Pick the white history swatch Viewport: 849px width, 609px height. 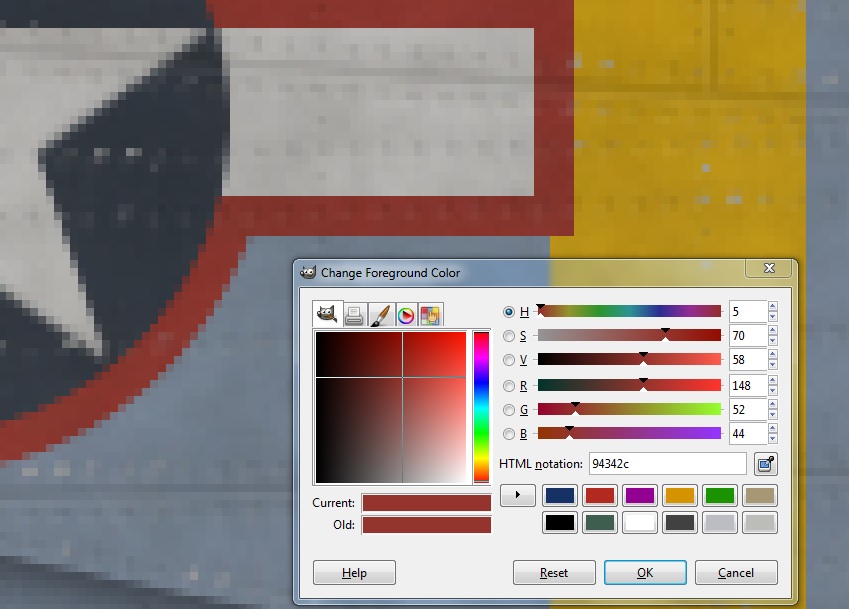pyautogui.click(x=639, y=522)
